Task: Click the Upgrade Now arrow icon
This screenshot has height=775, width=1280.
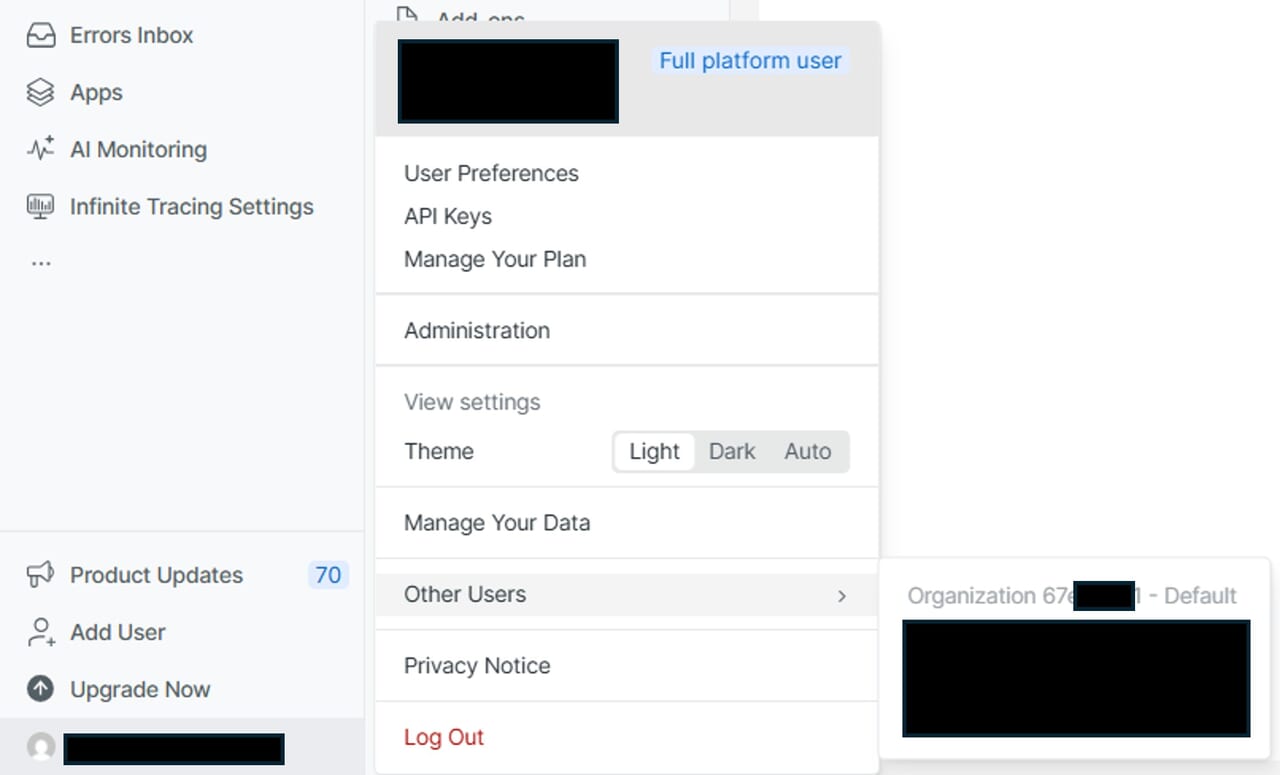Action: click(41, 689)
